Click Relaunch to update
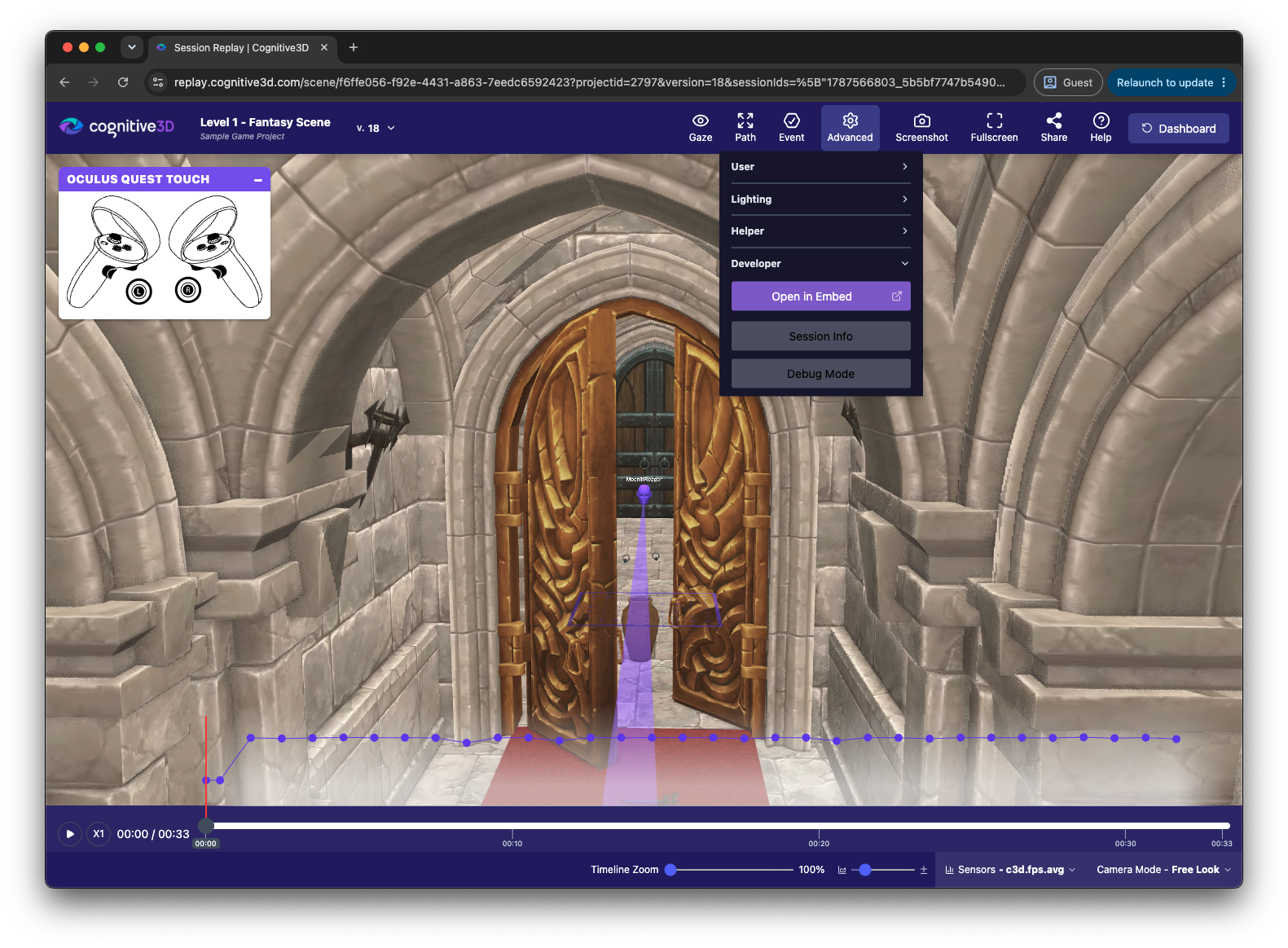This screenshot has height=948, width=1288. pos(1165,82)
